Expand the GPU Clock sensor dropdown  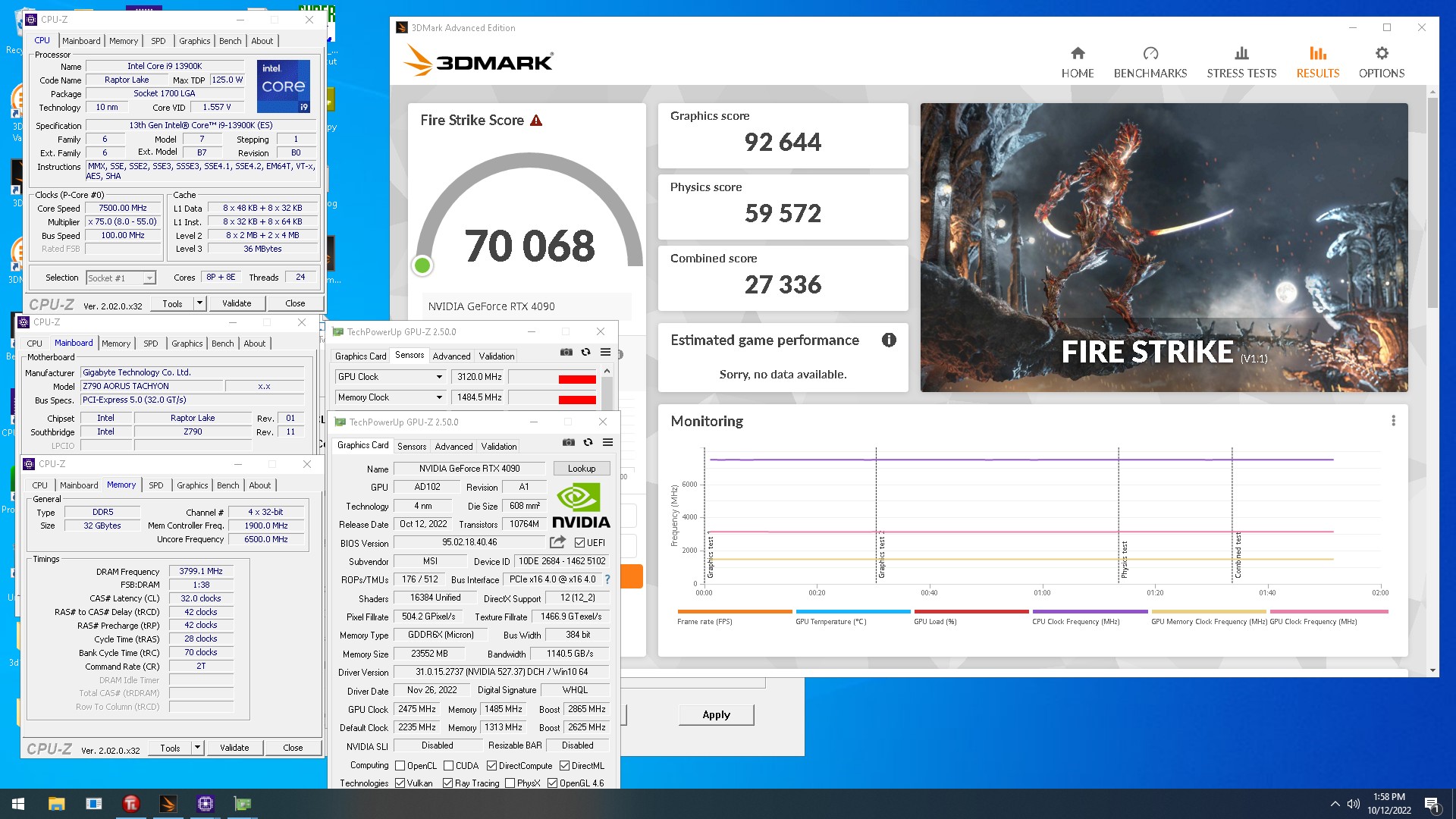439,377
